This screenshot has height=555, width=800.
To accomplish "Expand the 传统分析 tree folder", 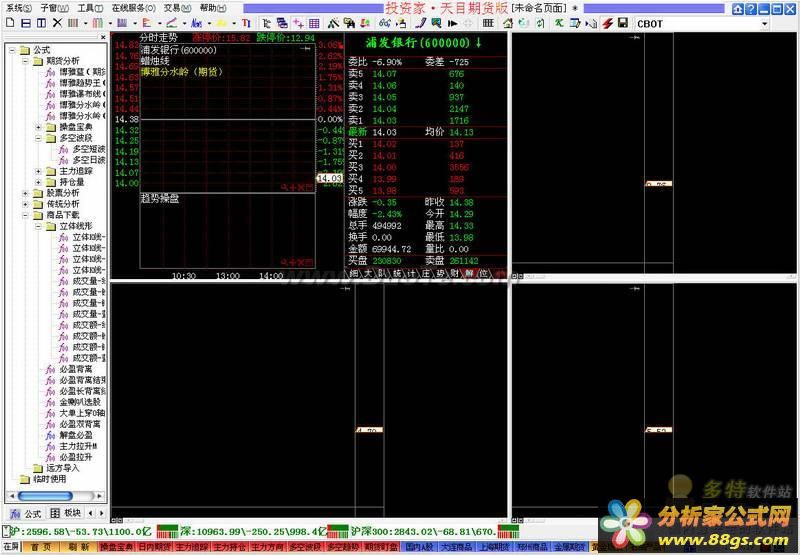I will (25, 204).
